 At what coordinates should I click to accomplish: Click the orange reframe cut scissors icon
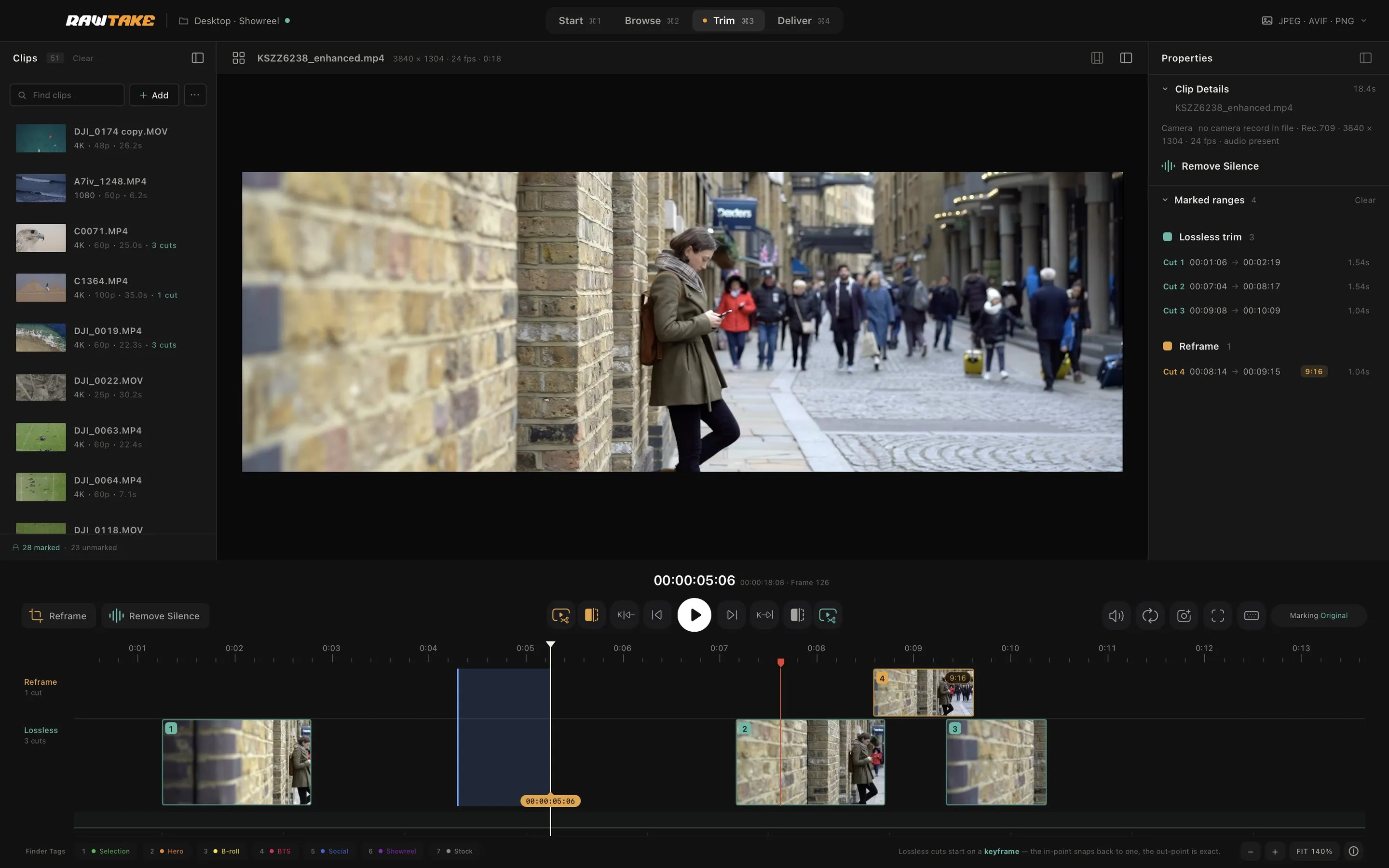coord(561,615)
